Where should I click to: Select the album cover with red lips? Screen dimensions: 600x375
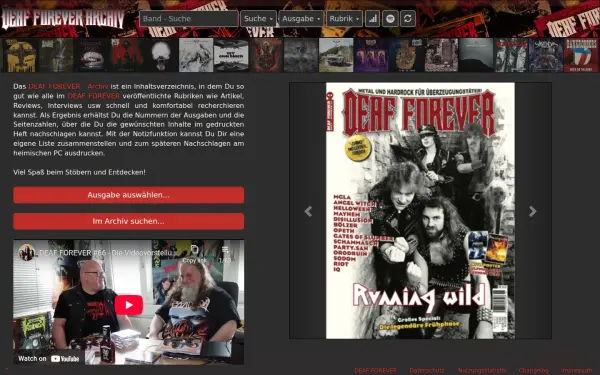[91, 55]
